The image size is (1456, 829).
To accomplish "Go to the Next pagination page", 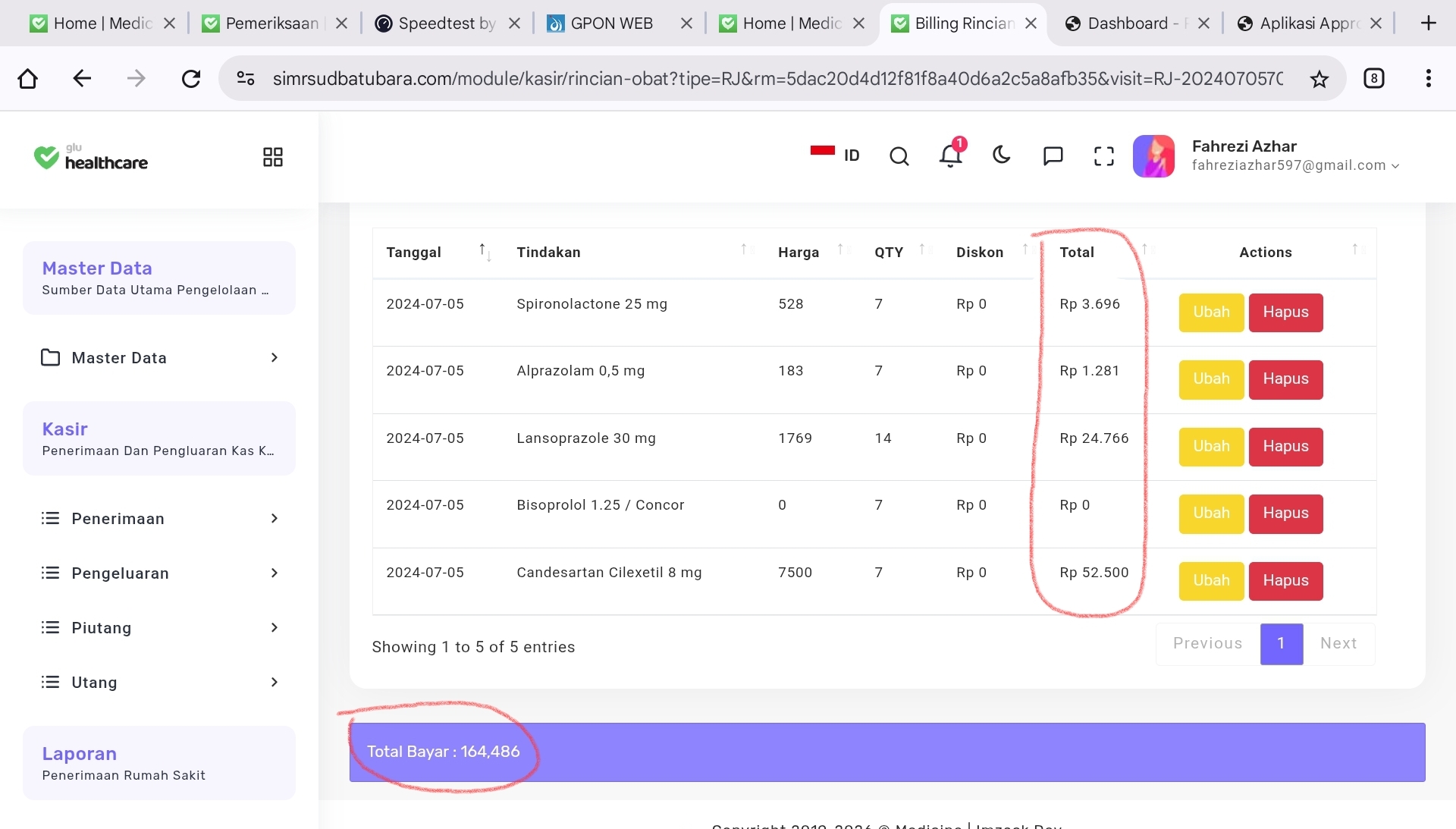I will coord(1338,644).
